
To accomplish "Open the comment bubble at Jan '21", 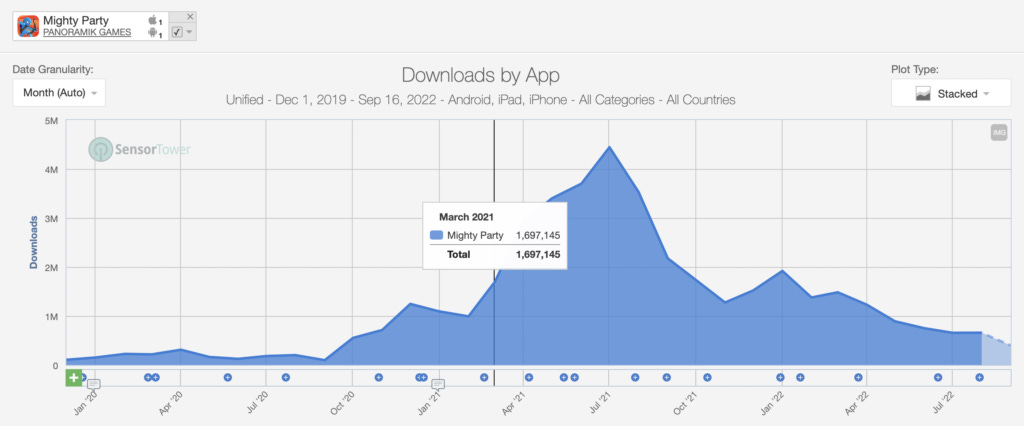I will [x=438, y=384].
